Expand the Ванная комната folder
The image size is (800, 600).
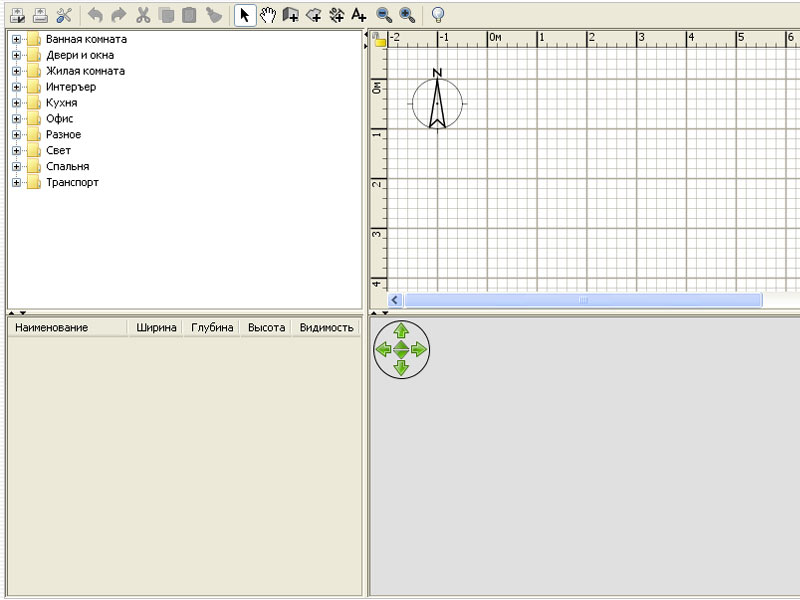point(16,39)
